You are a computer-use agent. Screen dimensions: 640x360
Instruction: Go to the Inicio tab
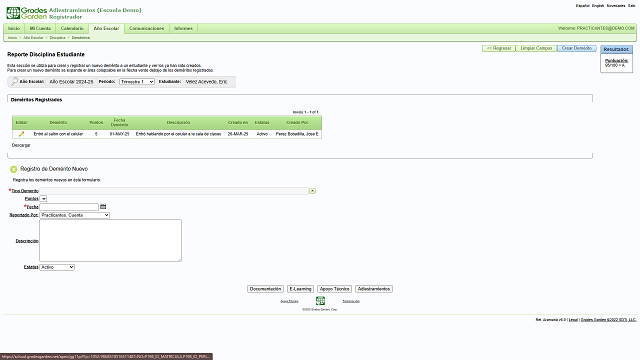click(14, 28)
